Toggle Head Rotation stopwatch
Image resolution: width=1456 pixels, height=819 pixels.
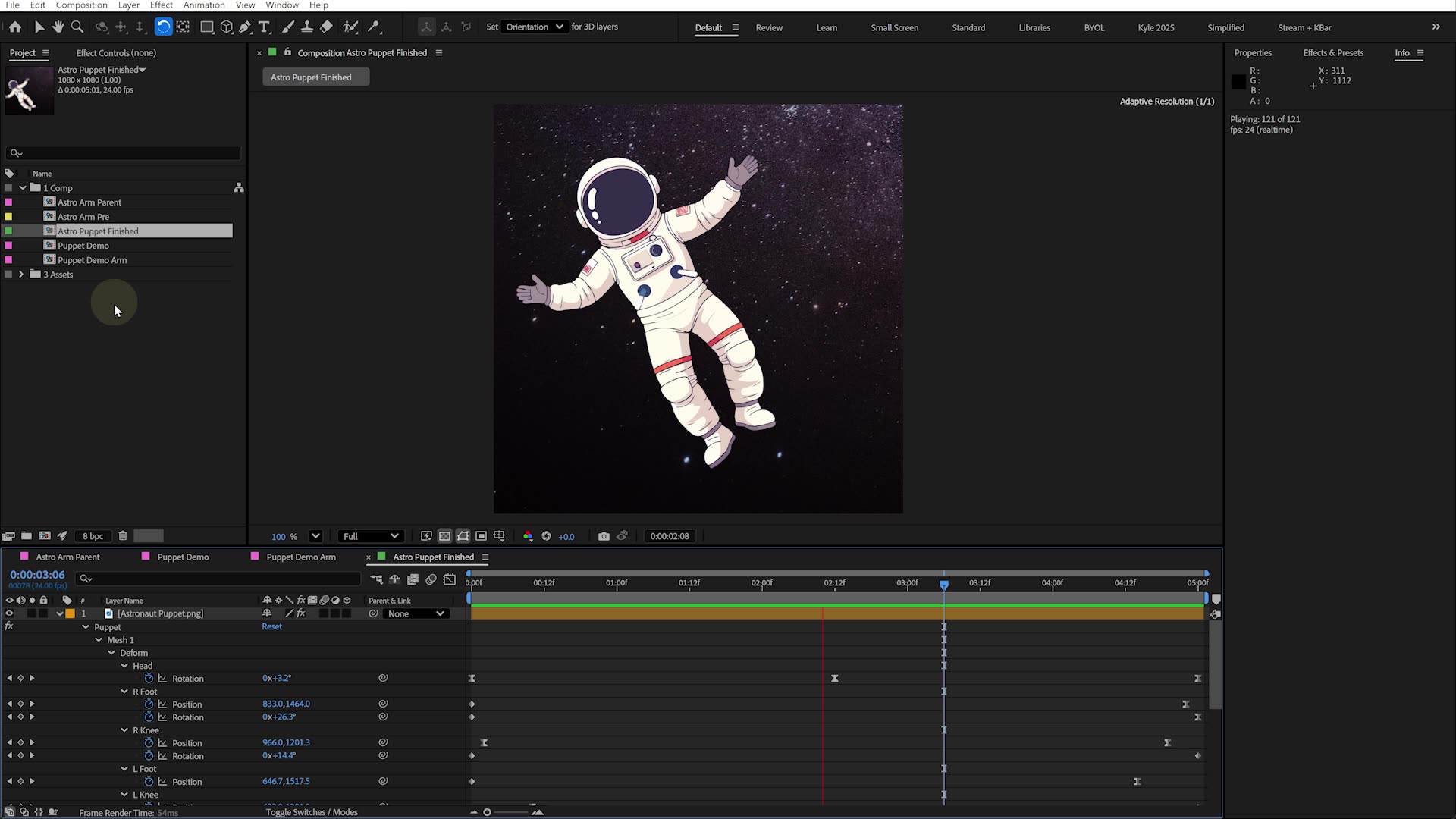tap(149, 679)
